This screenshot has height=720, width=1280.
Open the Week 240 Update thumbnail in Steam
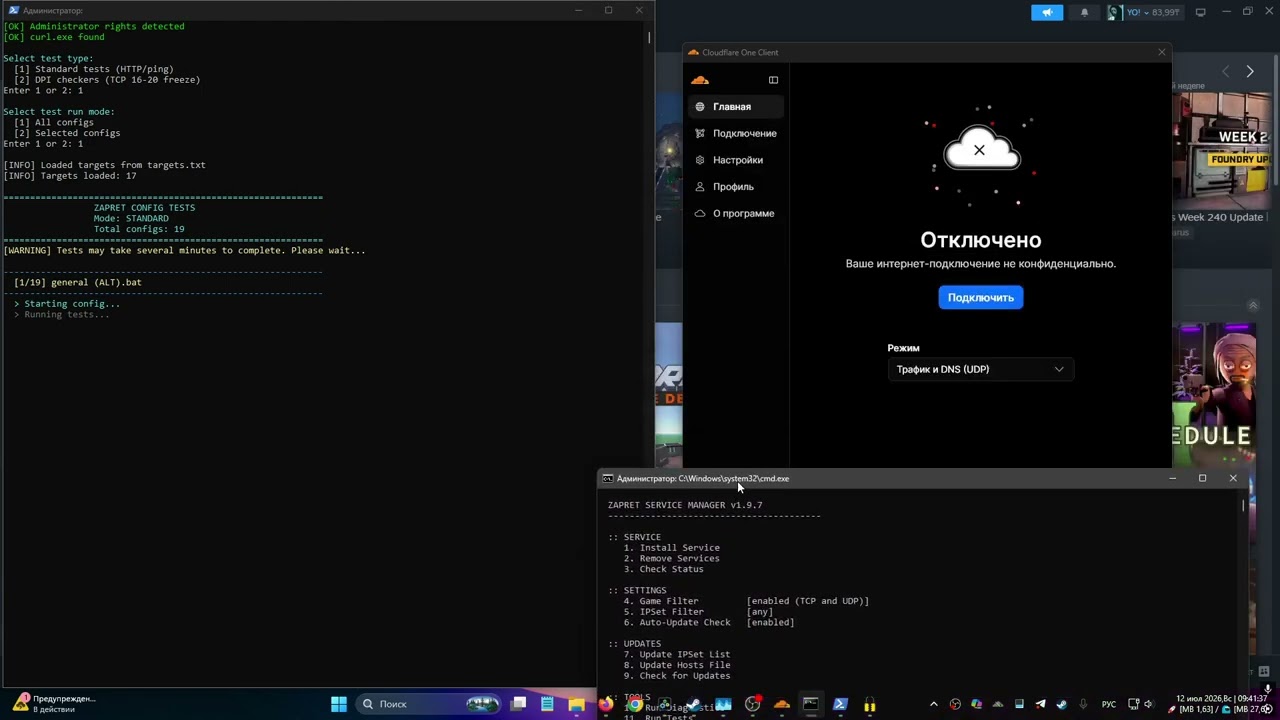click(1221, 149)
